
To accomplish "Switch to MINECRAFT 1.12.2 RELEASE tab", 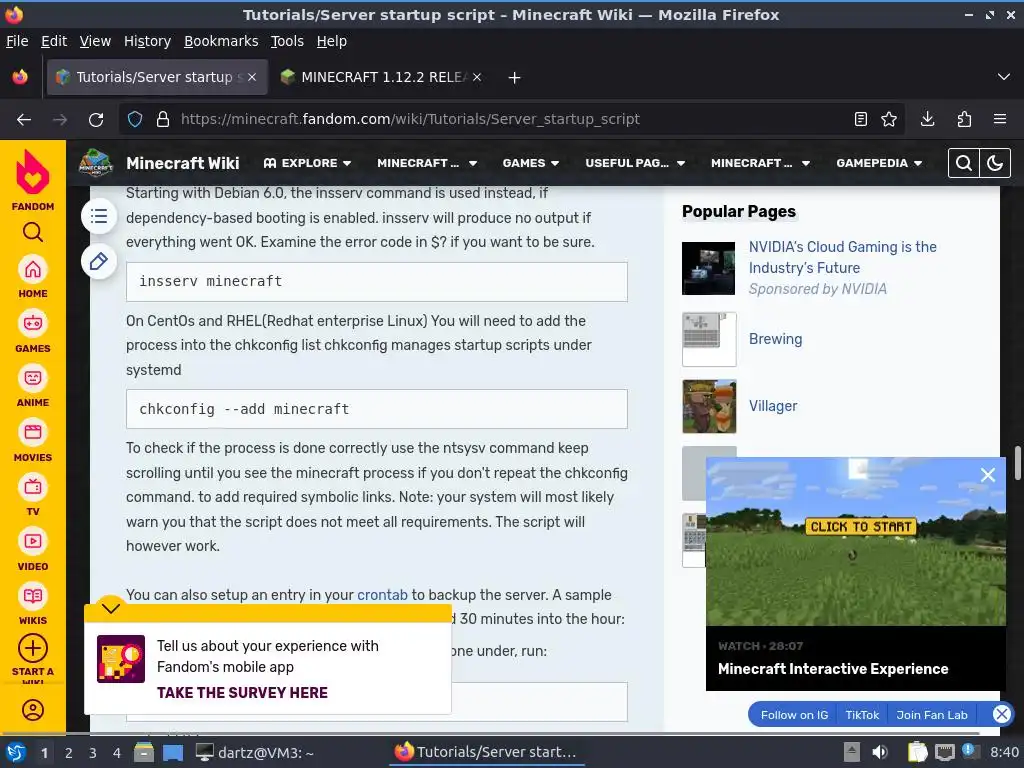I will click(381, 77).
